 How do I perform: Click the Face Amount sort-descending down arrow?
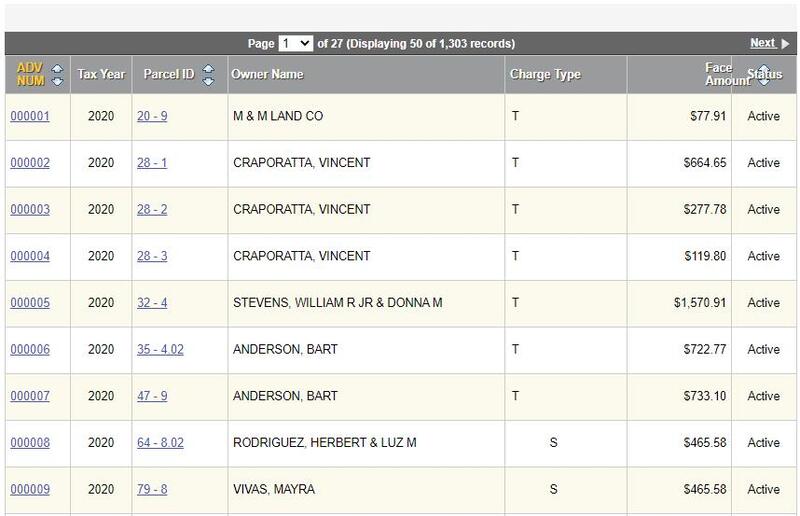765,81
